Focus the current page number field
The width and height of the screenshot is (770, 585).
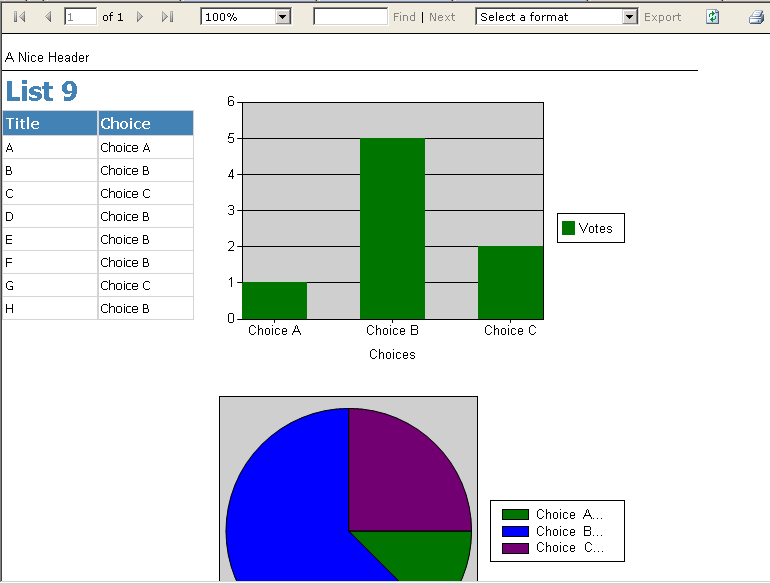coord(81,17)
